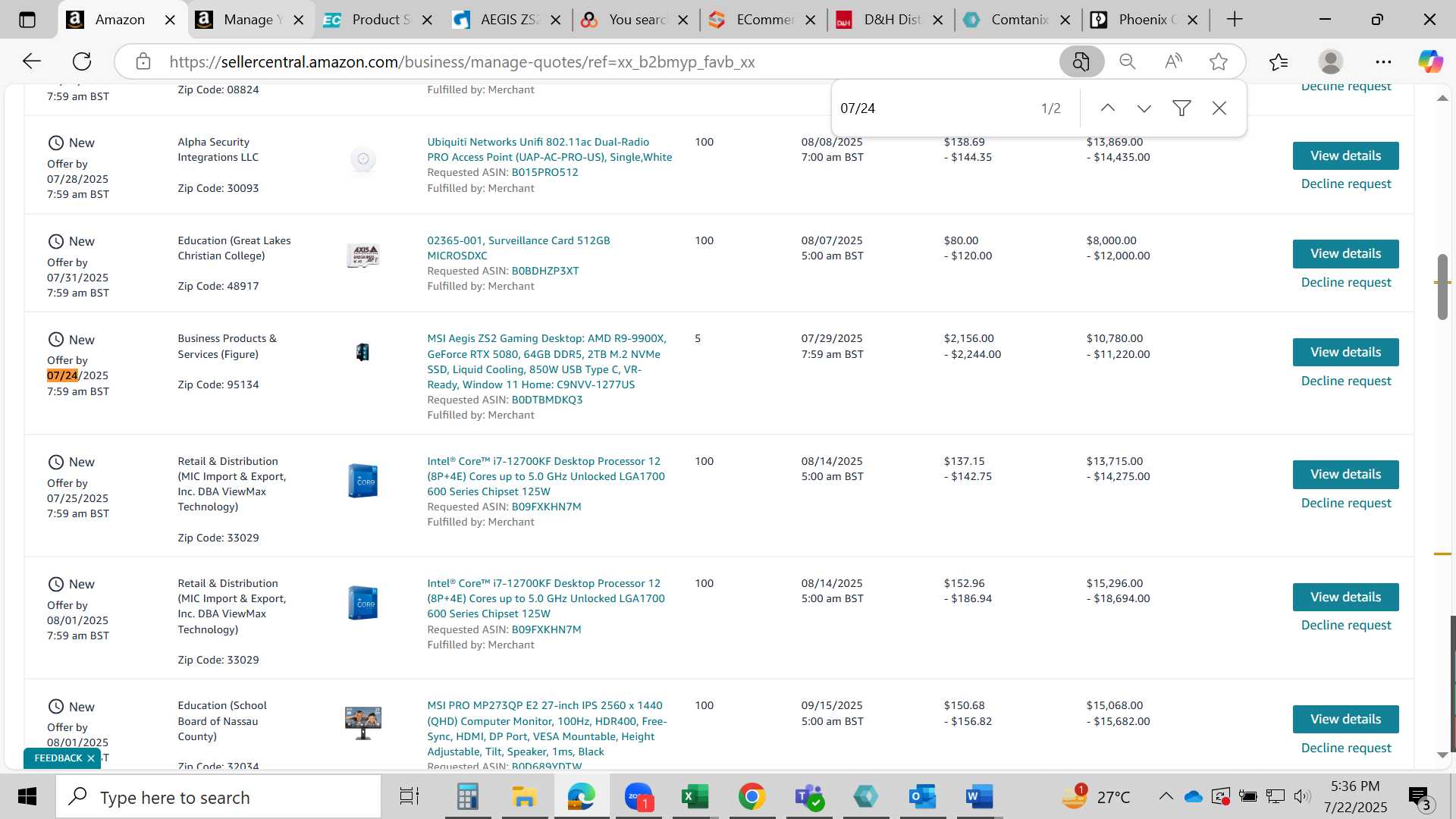Open Microsoft Teams from taskbar
The image size is (1456, 819).
pos(809,797)
